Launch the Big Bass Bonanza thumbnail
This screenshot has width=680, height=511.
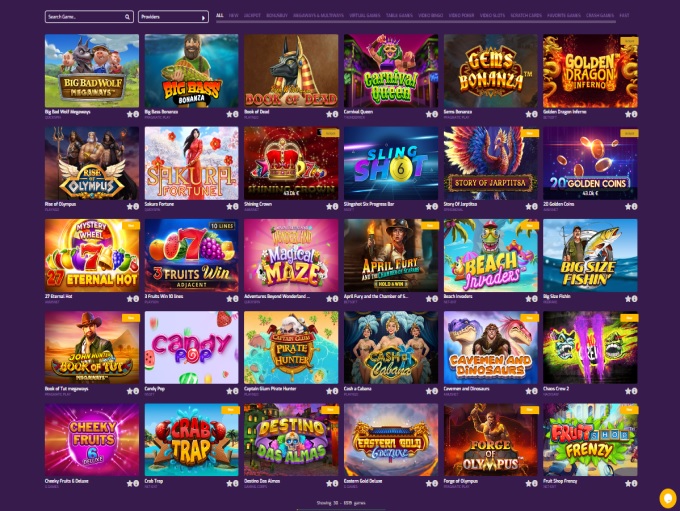[191, 71]
